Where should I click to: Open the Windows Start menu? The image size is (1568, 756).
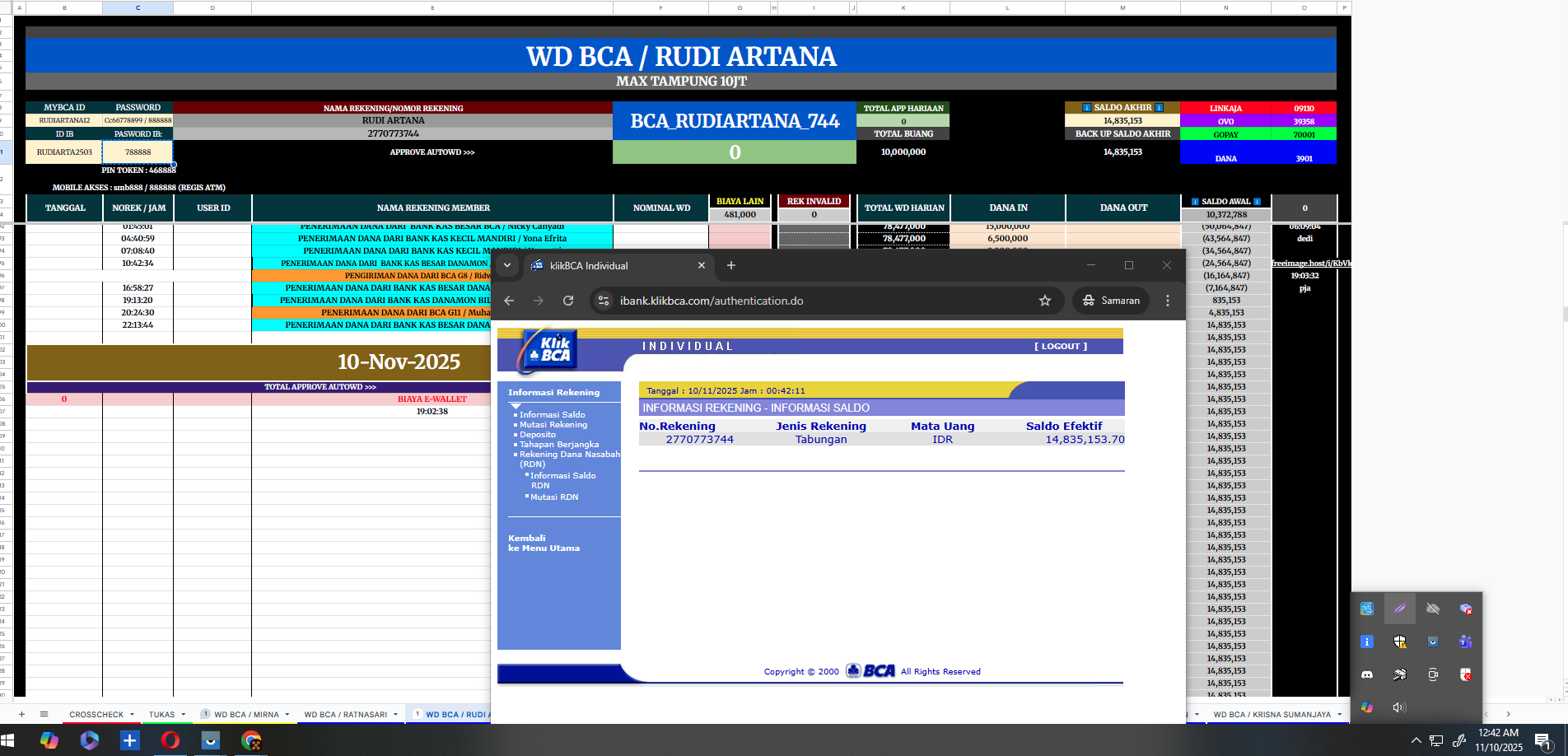pos(9,740)
